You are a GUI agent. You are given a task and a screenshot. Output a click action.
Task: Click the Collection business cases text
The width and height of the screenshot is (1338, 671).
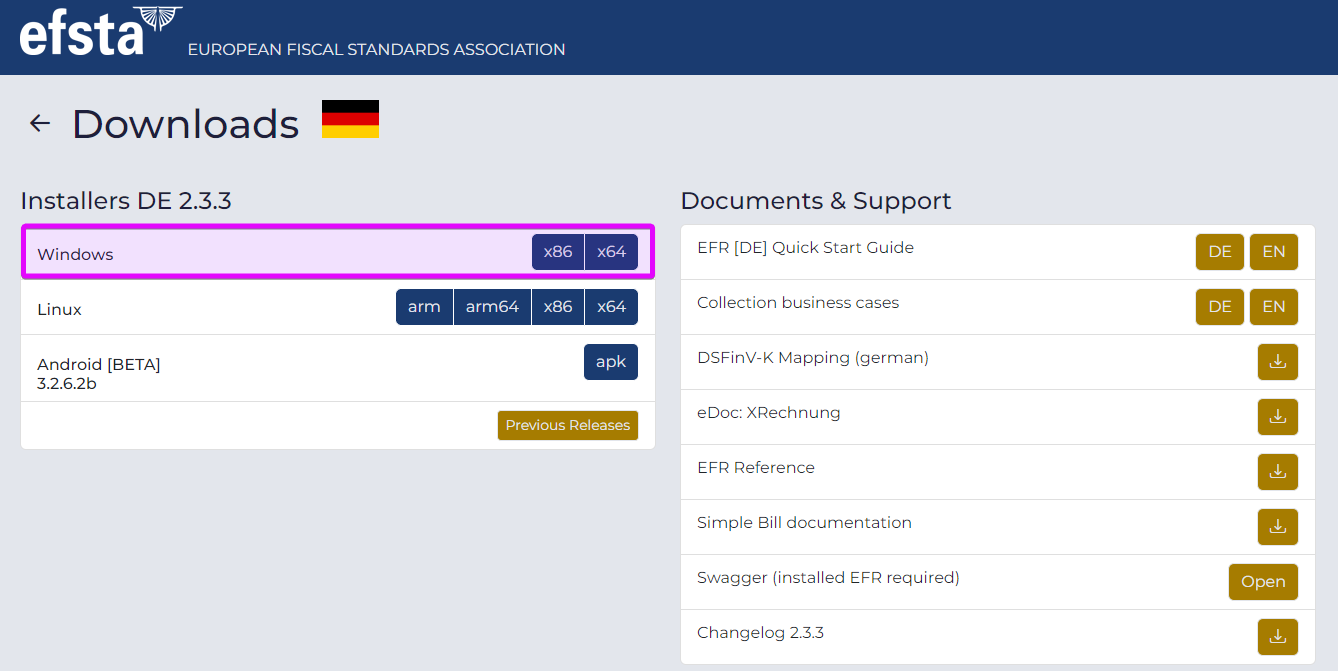(798, 302)
